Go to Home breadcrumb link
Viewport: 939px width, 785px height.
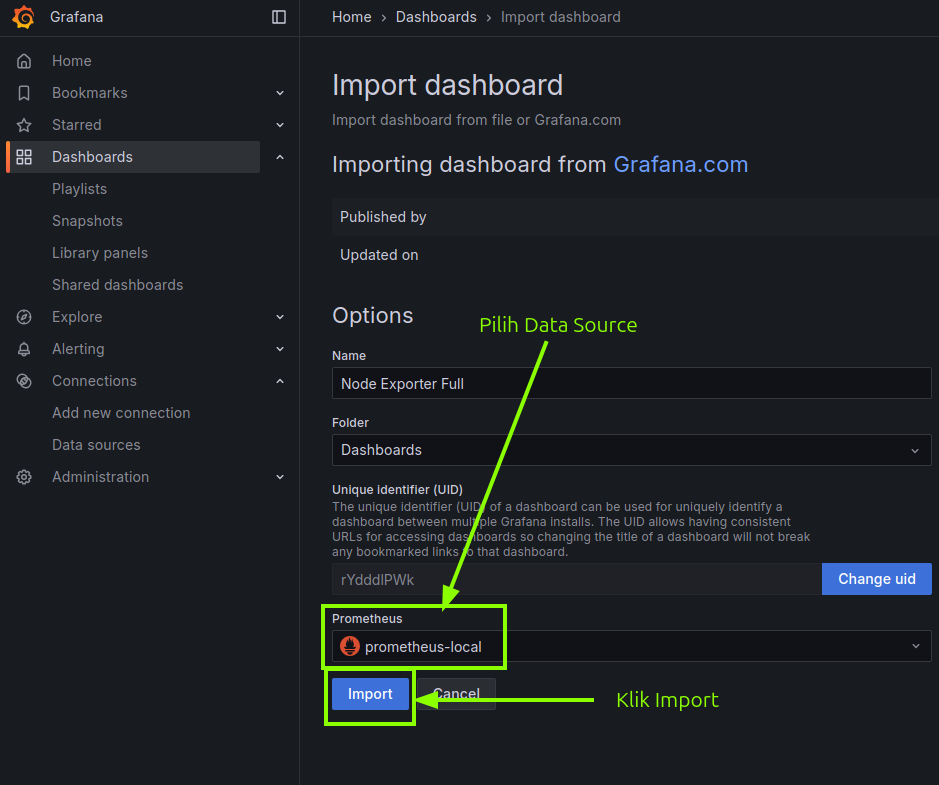[352, 17]
